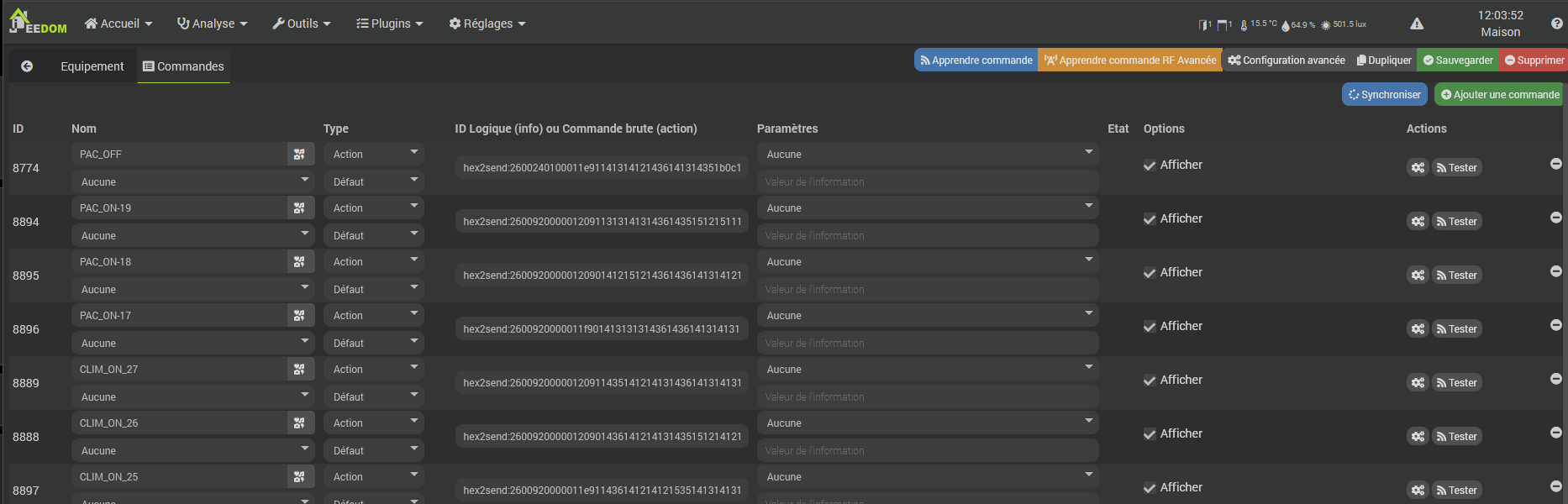Switch to the Equipement tab
Image resolution: width=1568 pixels, height=504 pixels.
coord(92,66)
